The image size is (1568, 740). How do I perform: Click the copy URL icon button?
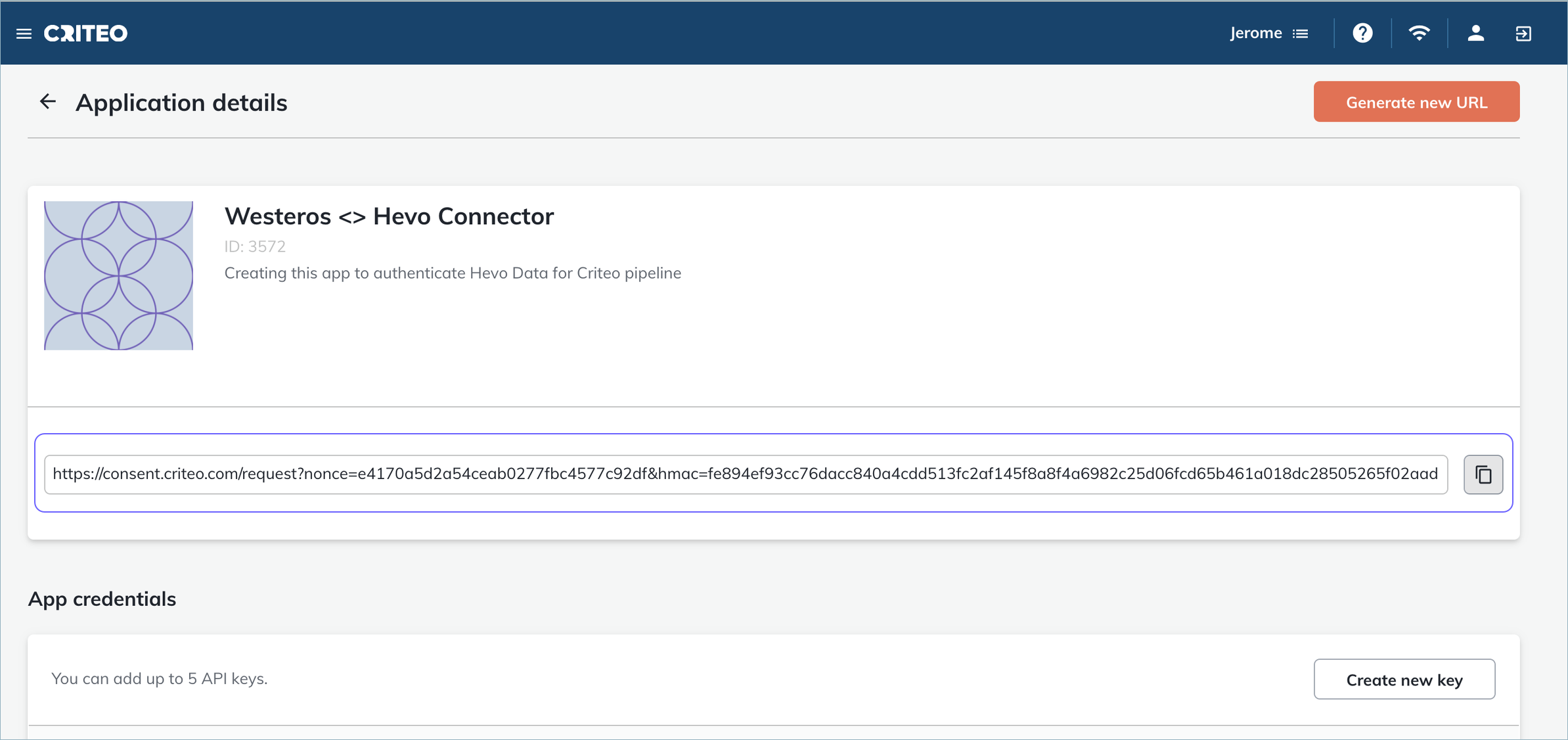[x=1483, y=474]
